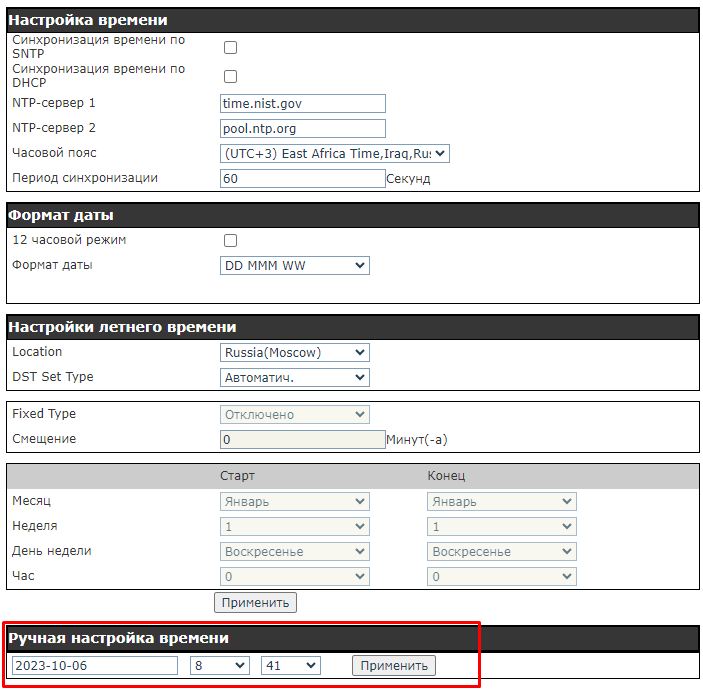This screenshot has height=691, width=703.
Task: Enable the 12 часовой режим checkbox
Action: (230, 241)
